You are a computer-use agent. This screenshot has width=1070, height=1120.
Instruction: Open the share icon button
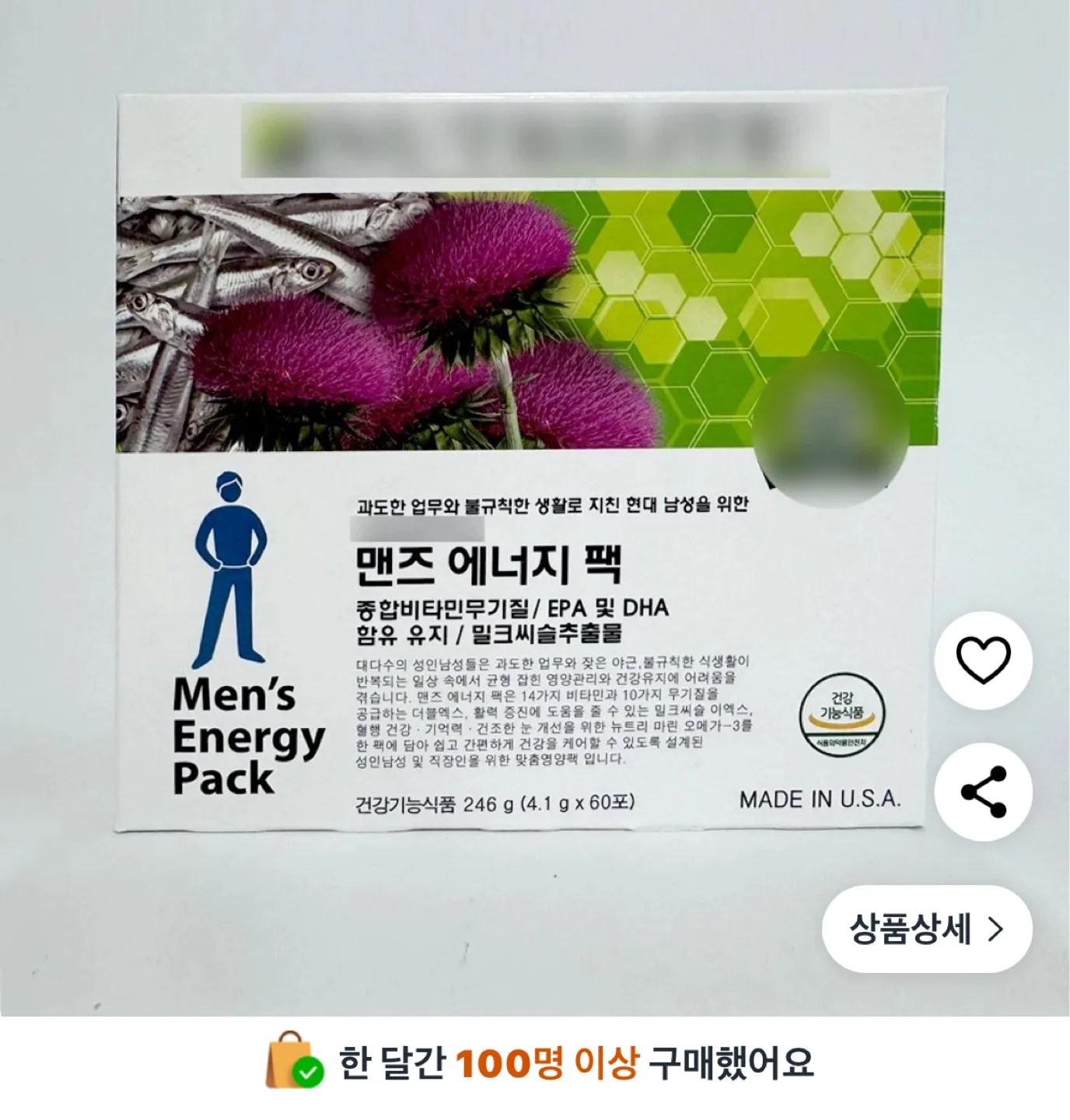[983, 792]
